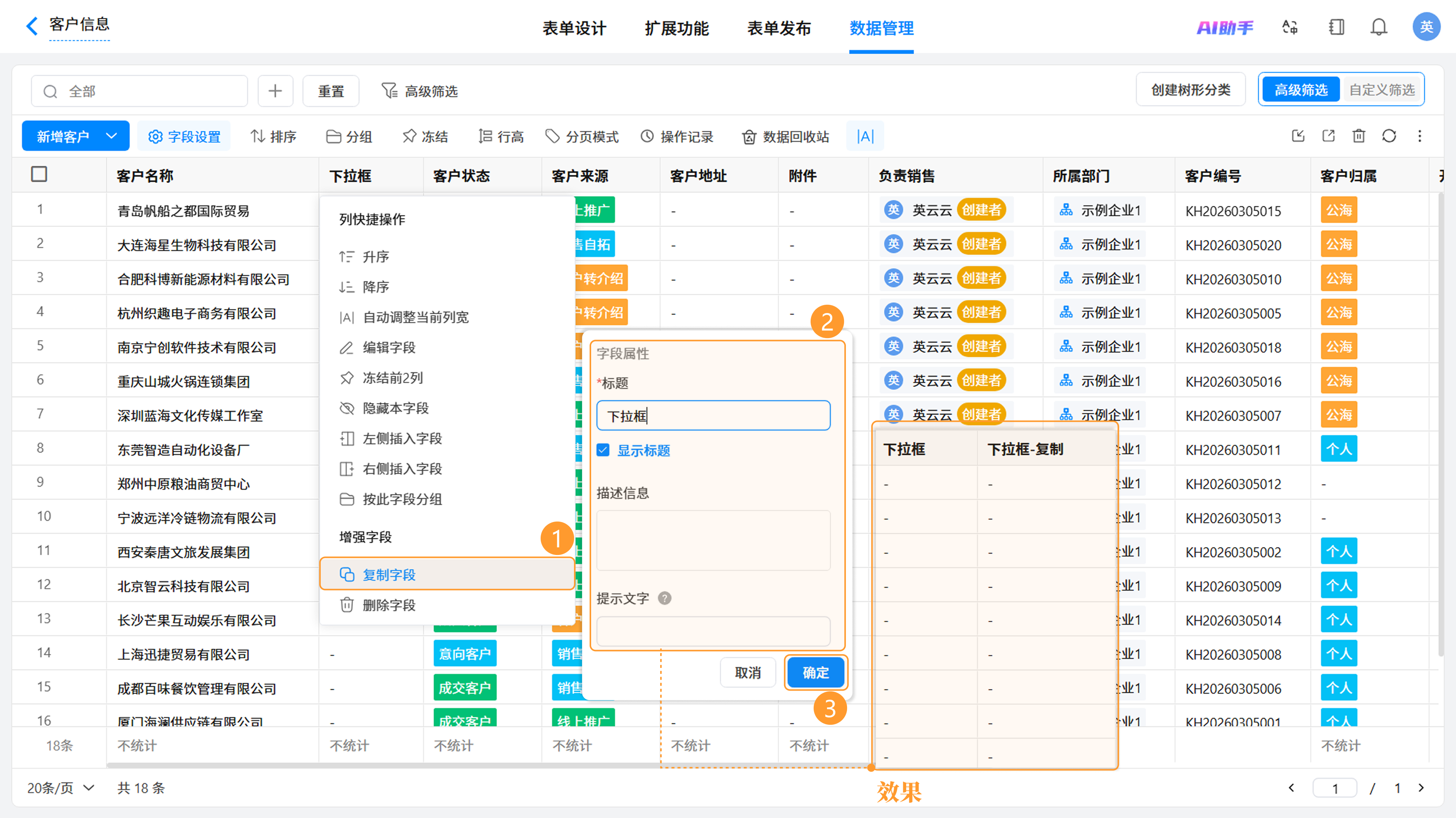1456x818 pixels.
Task: Click the 重置 reset button
Action: coord(331,91)
